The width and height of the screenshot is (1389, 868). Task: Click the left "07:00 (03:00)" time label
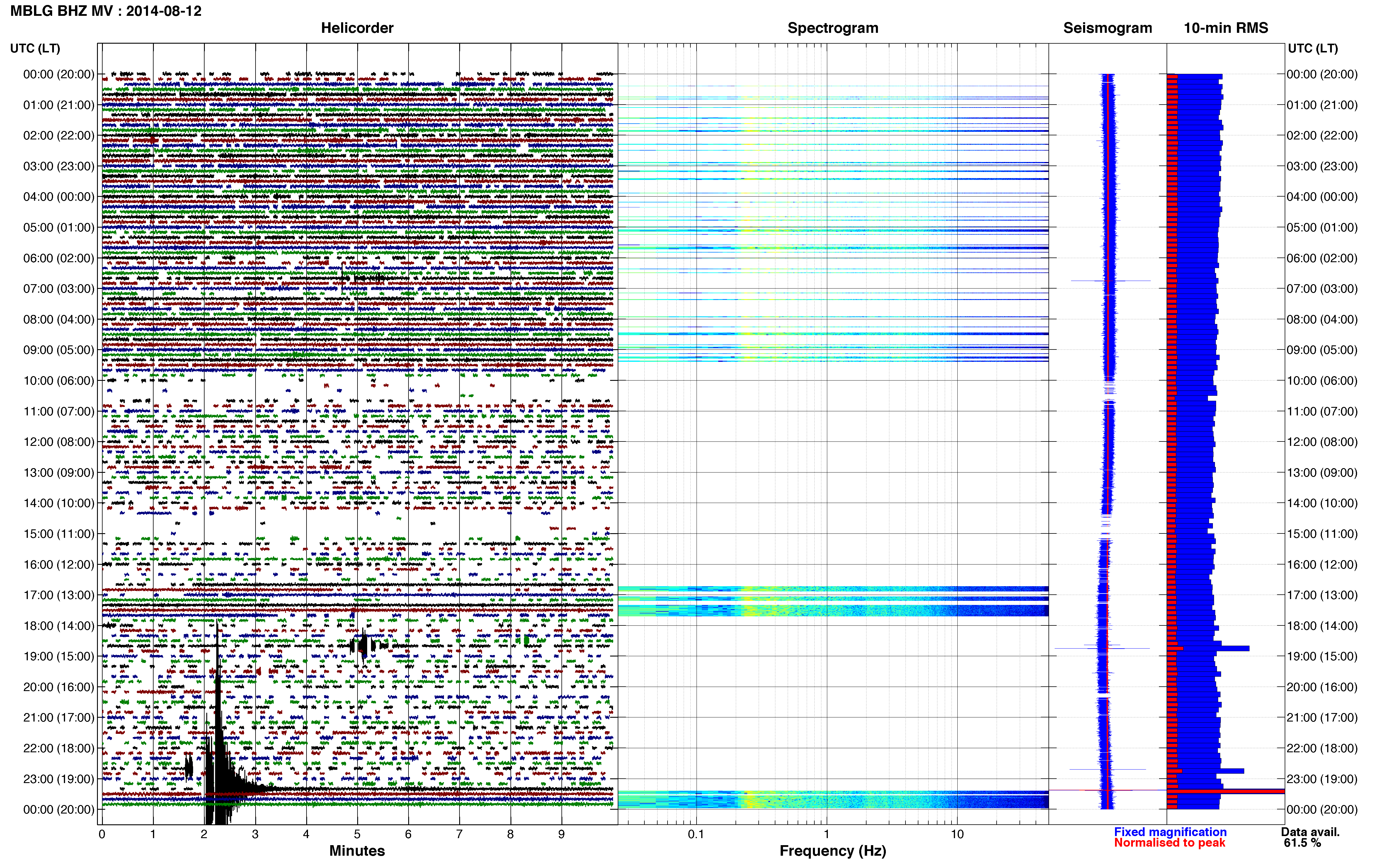point(59,289)
